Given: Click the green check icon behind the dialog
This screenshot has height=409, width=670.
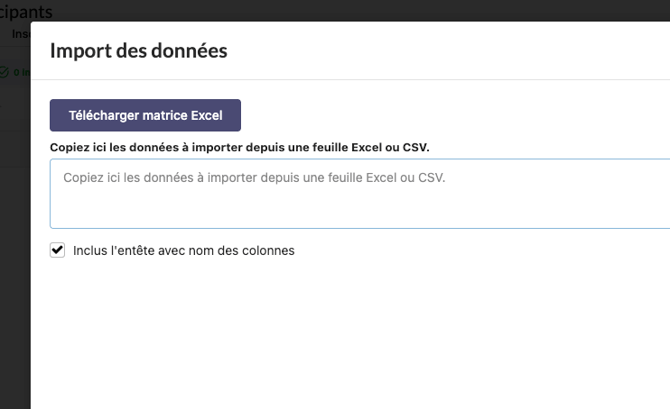Looking at the screenshot, I should point(4,72).
